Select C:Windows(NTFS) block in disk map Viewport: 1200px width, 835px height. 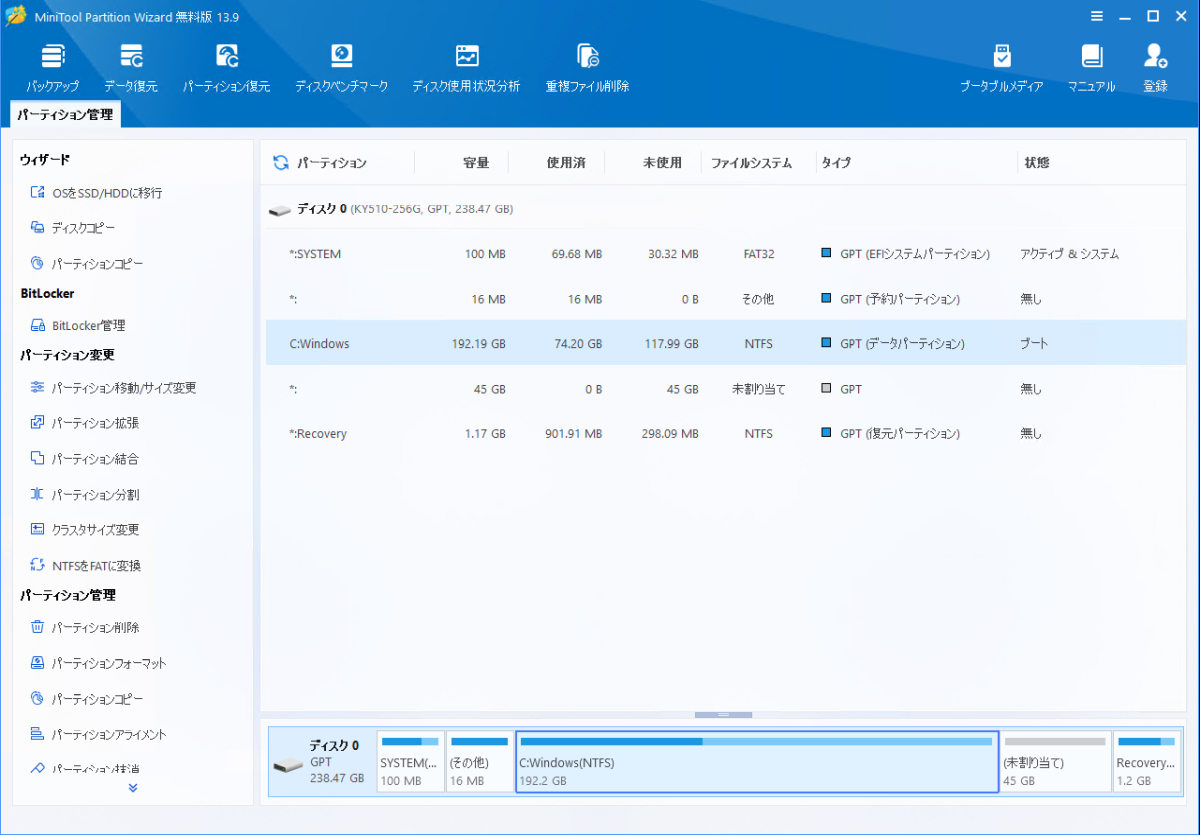(757, 762)
